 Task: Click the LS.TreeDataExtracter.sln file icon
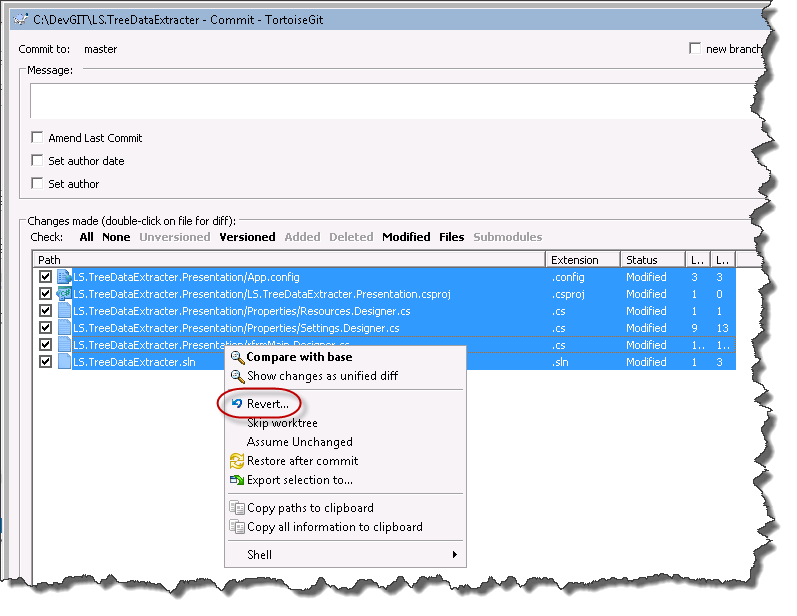[x=64, y=362]
